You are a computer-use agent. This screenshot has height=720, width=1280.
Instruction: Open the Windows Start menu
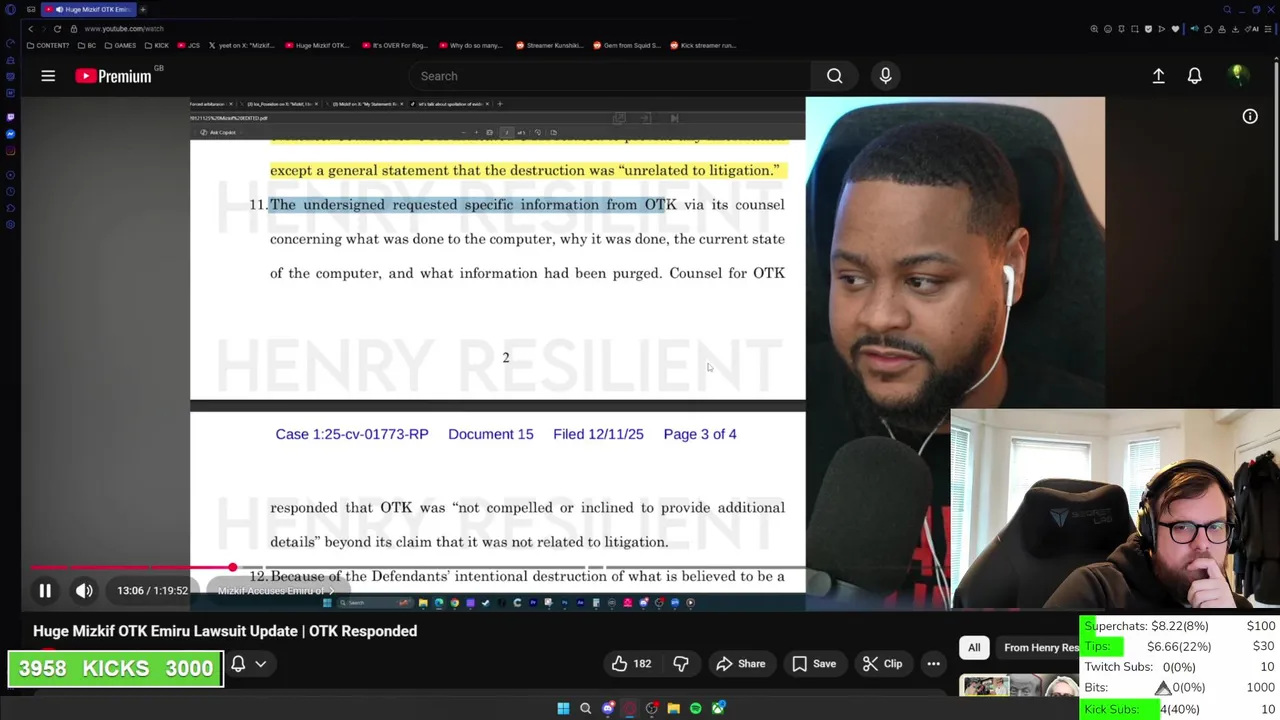coord(563,708)
